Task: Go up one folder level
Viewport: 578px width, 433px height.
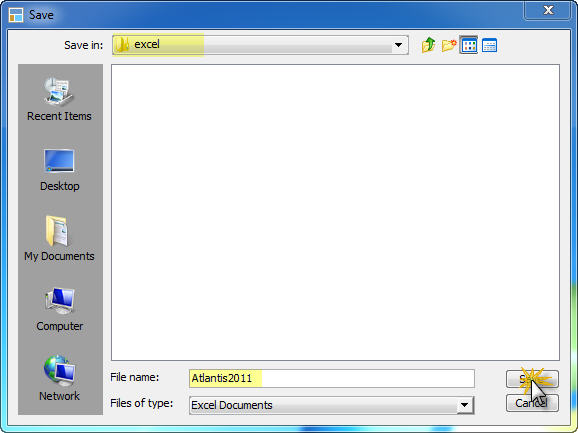Action: [428, 45]
